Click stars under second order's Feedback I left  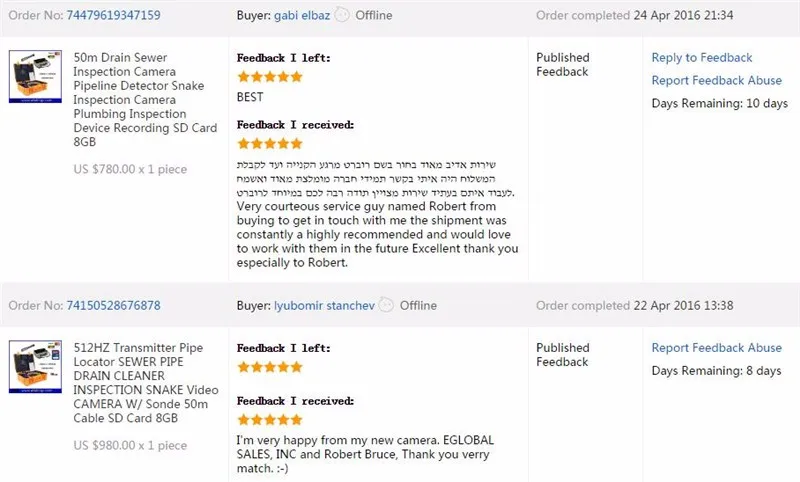click(270, 367)
